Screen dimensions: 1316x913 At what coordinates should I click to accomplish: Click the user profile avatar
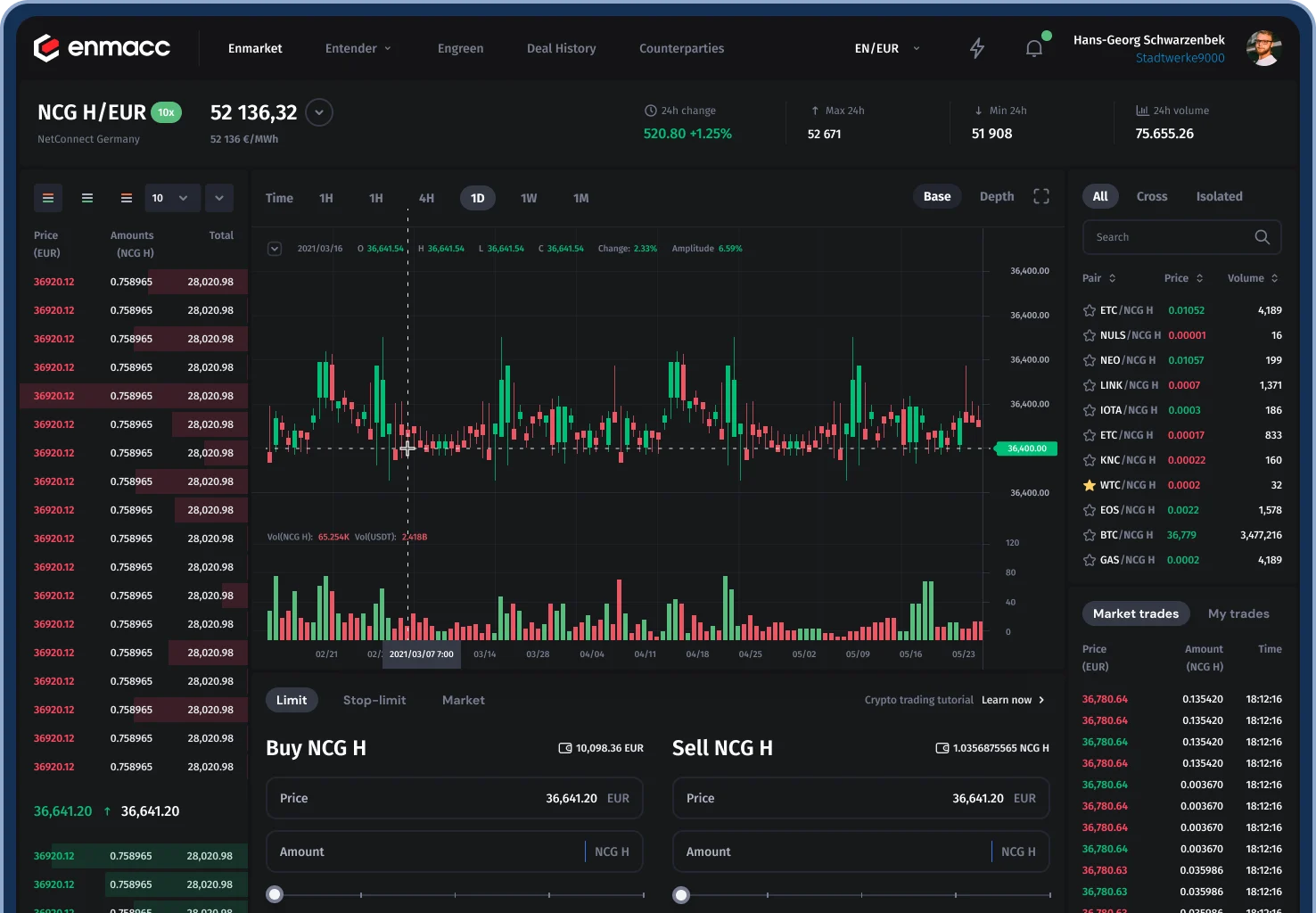click(x=1263, y=48)
